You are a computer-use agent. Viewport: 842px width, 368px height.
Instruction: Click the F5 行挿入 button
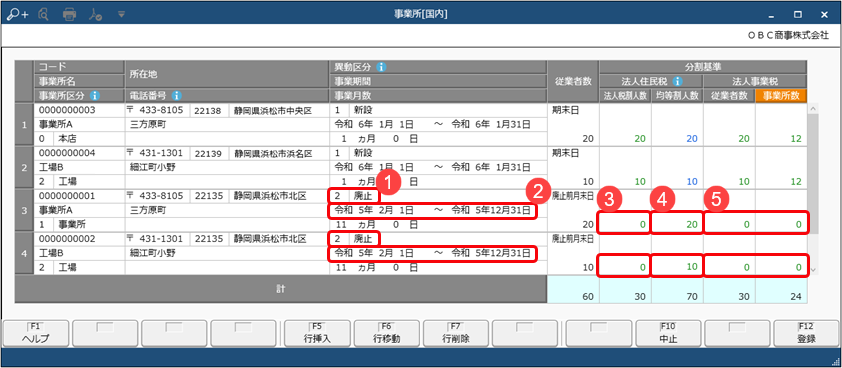tap(317, 334)
